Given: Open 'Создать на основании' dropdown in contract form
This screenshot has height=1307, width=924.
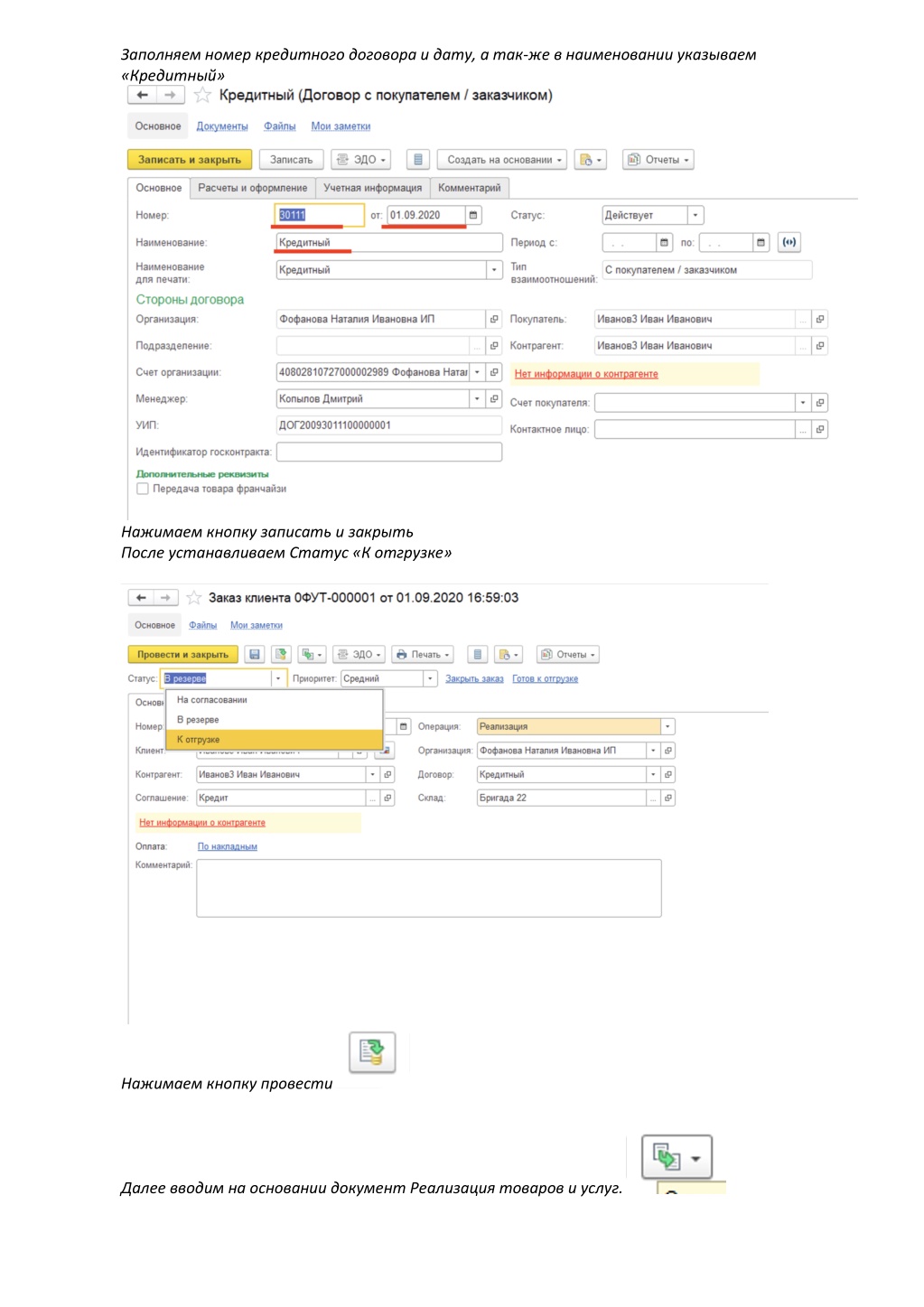Looking at the screenshot, I should tap(503, 160).
